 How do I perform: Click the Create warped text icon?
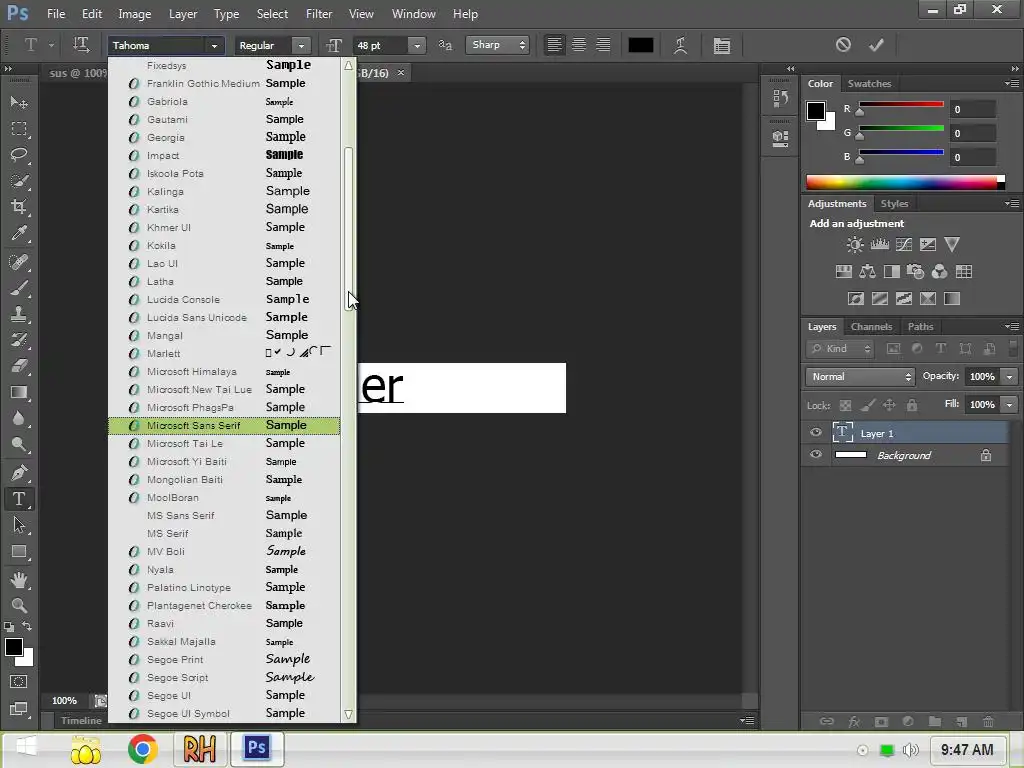pos(680,45)
